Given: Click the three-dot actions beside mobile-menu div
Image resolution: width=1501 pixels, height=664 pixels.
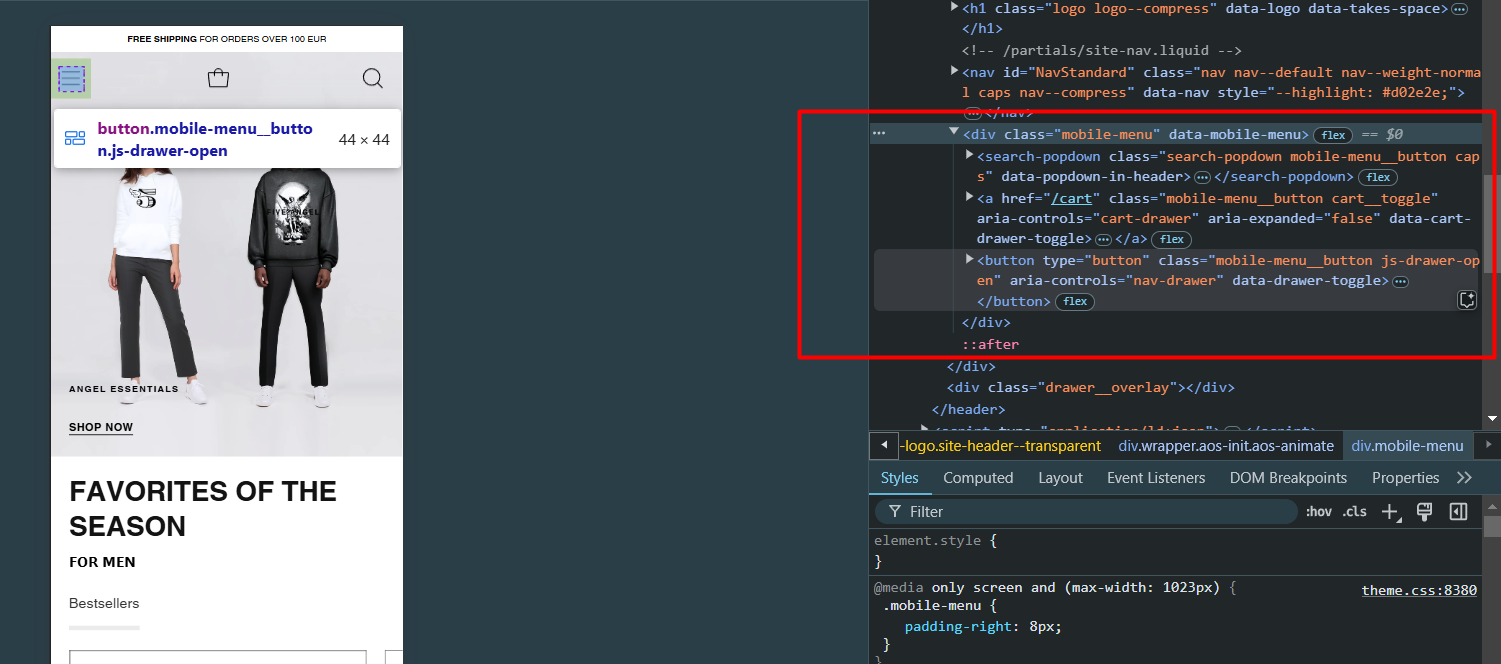Looking at the screenshot, I should [x=879, y=133].
